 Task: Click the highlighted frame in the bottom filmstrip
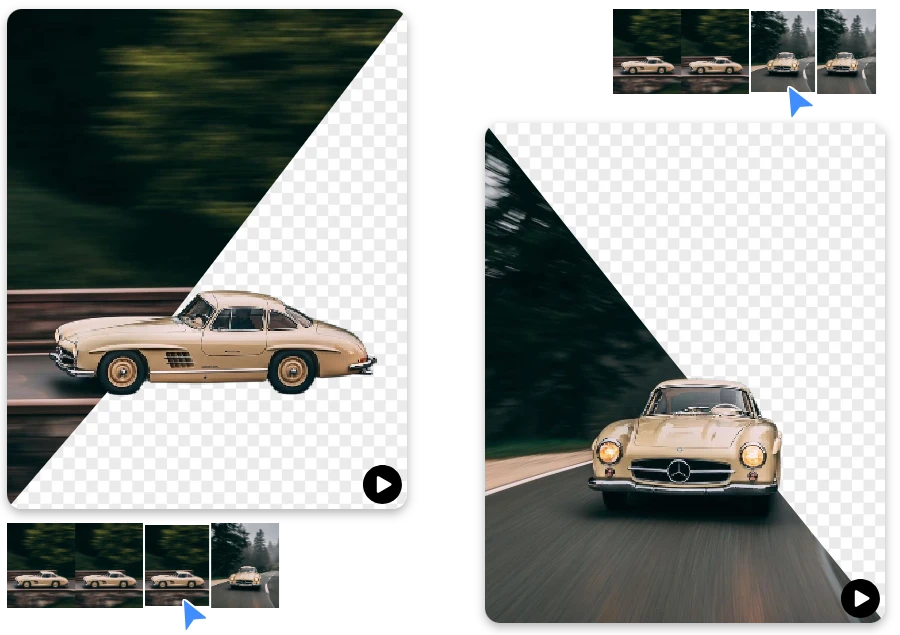point(176,565)
